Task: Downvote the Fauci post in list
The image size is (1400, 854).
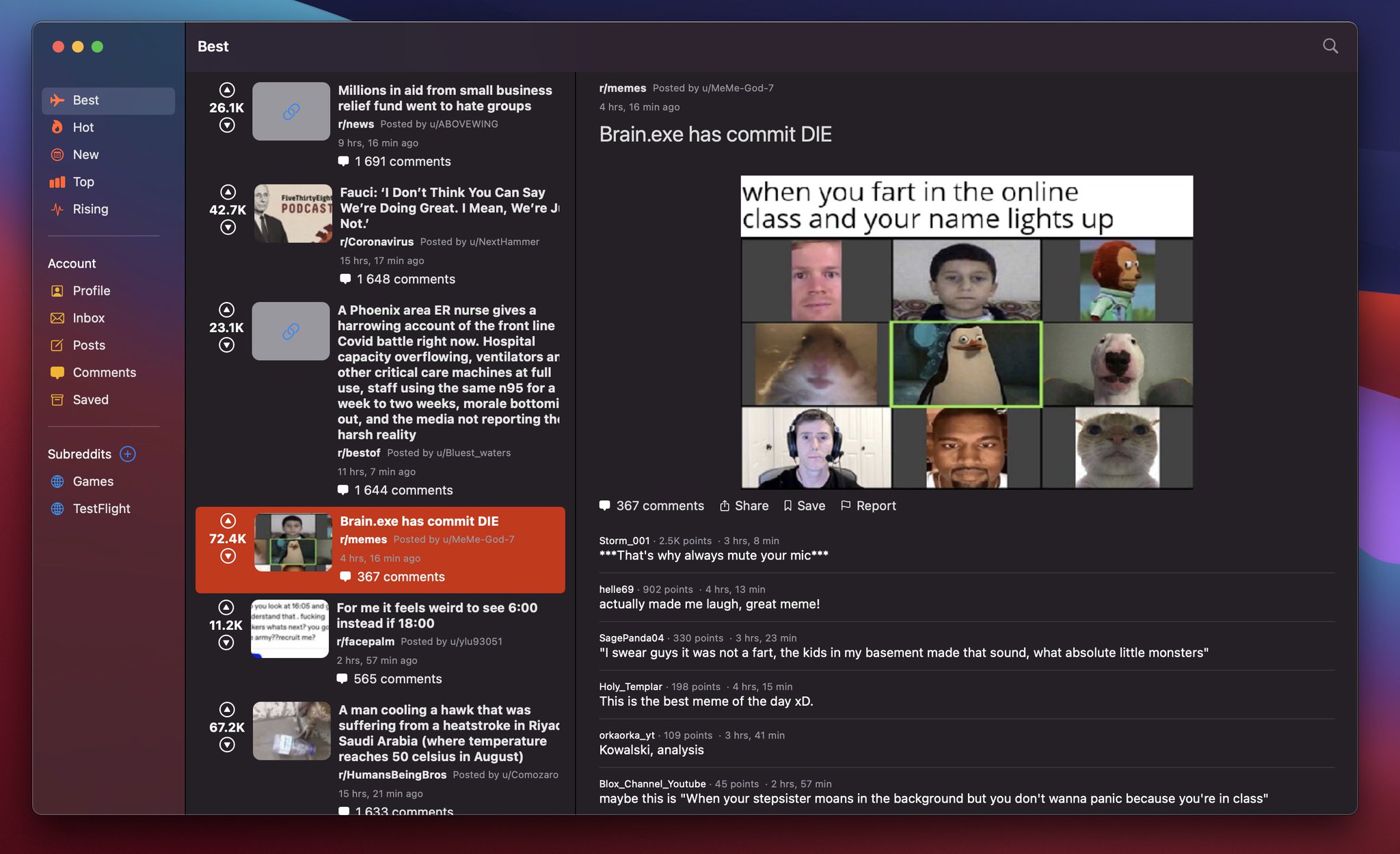Action: (228, 228)
